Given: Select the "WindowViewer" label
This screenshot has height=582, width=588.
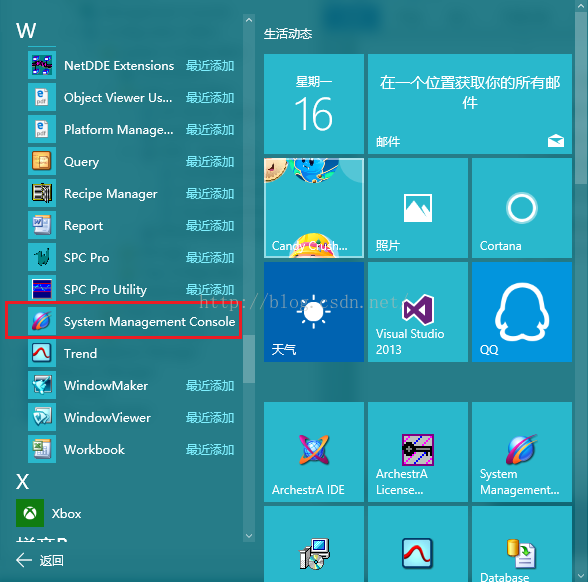Looking at the screenshot, I should click(107, 417).
